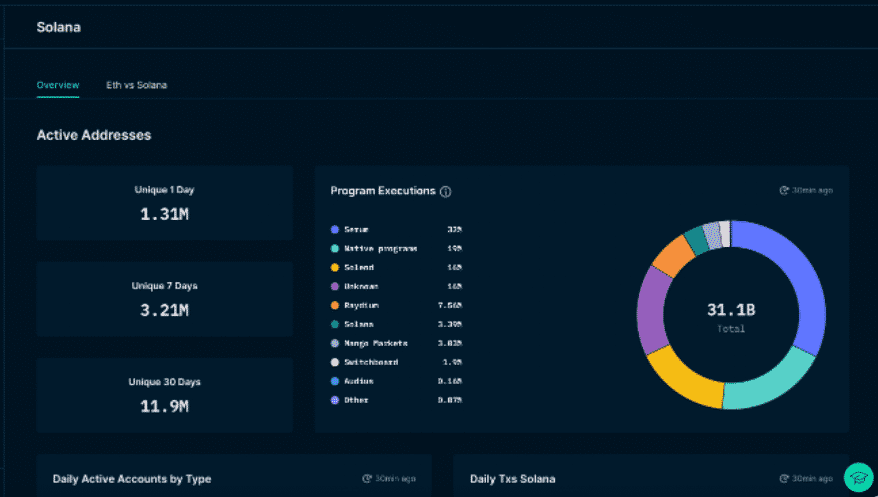Click the 31.1B total value
The width and height of the screenshot is (878, 497).
[731, 310]
